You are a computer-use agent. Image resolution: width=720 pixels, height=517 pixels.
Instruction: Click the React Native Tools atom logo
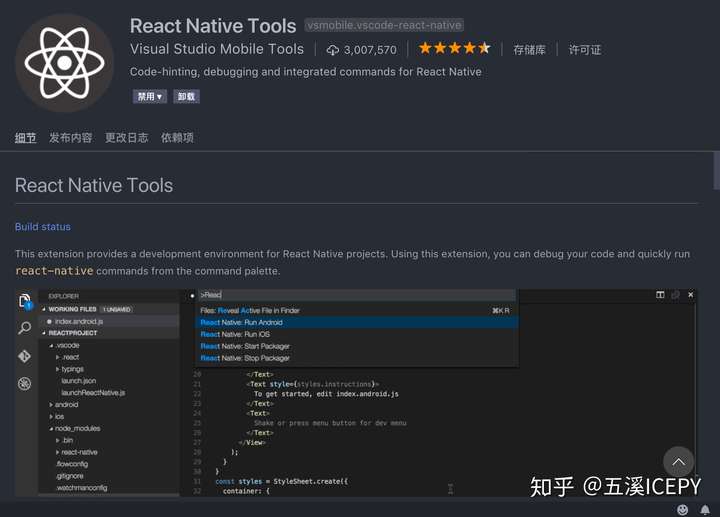(x=64, y=63)
